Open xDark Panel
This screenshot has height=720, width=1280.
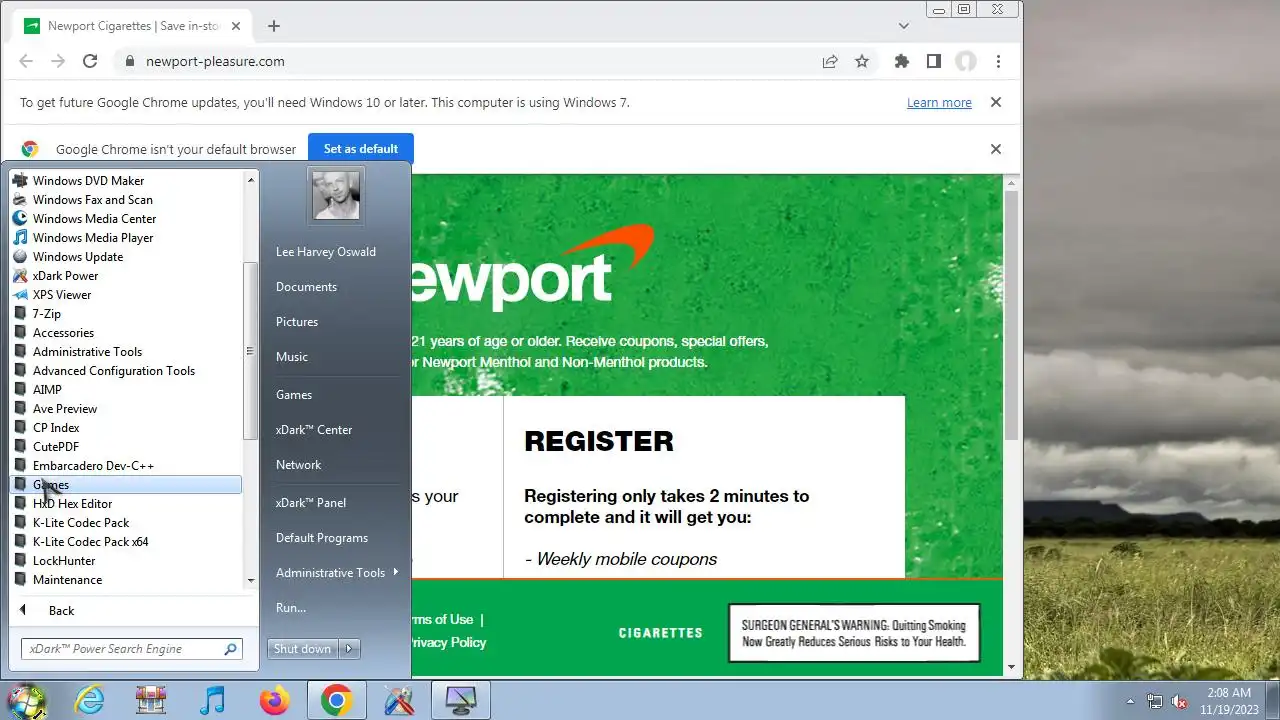311,503
